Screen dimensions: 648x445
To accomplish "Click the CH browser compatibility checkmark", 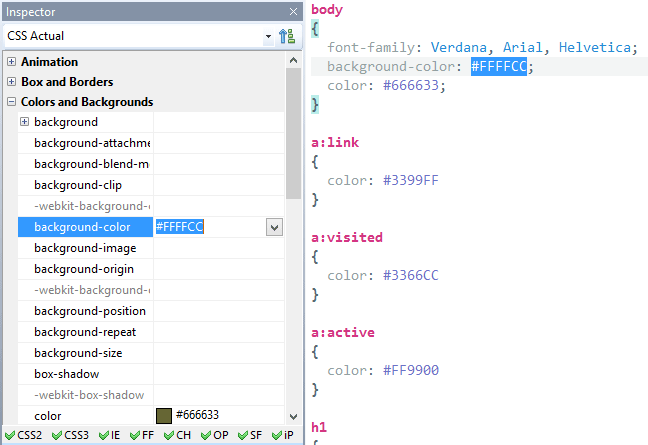I will tap(169, 435).
